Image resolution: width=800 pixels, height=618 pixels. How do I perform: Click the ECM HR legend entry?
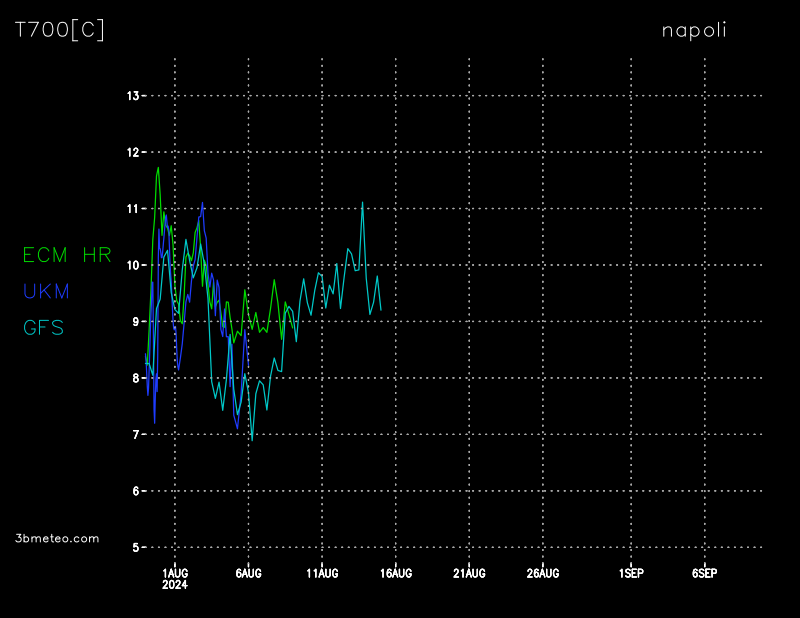click(x=67, y=255)
